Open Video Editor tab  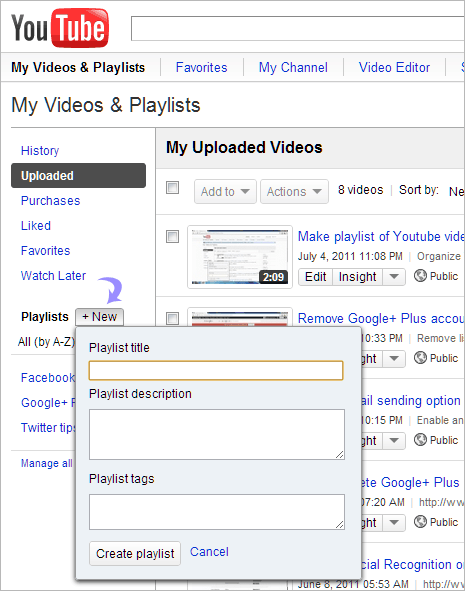point(394,67)
